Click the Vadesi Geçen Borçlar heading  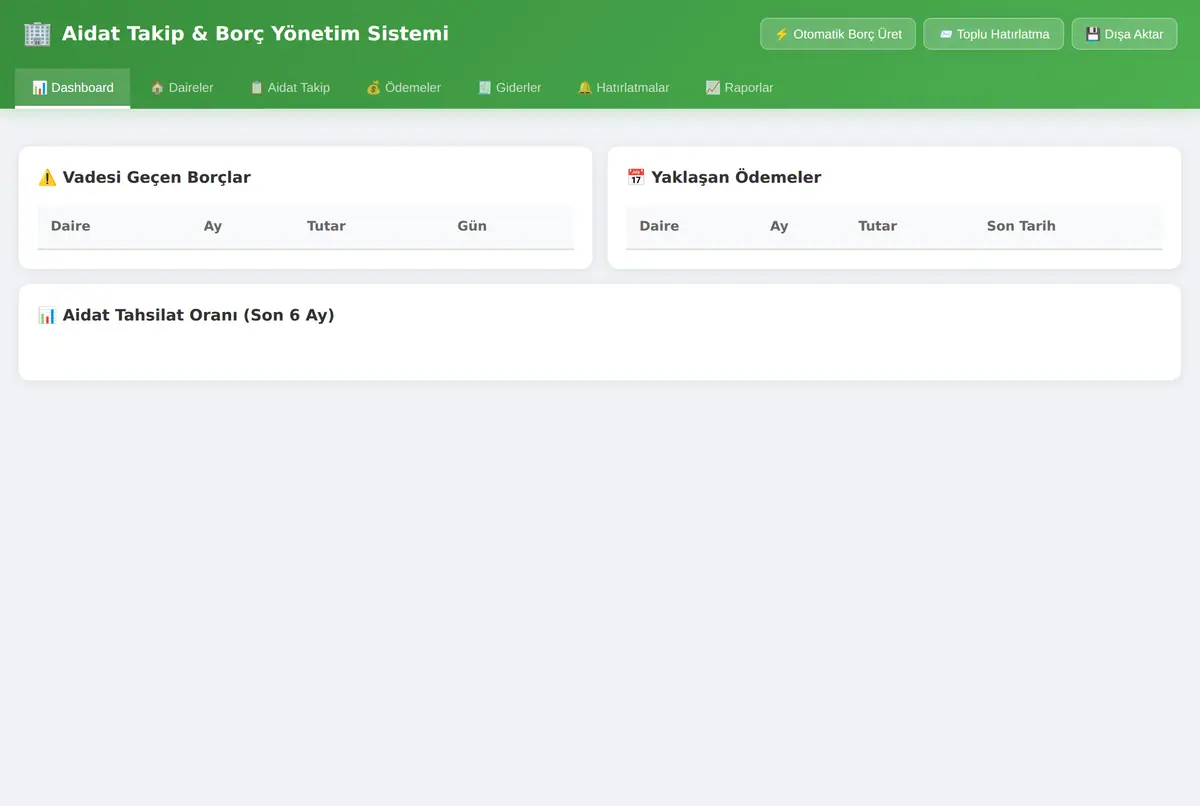pos(144,177)
